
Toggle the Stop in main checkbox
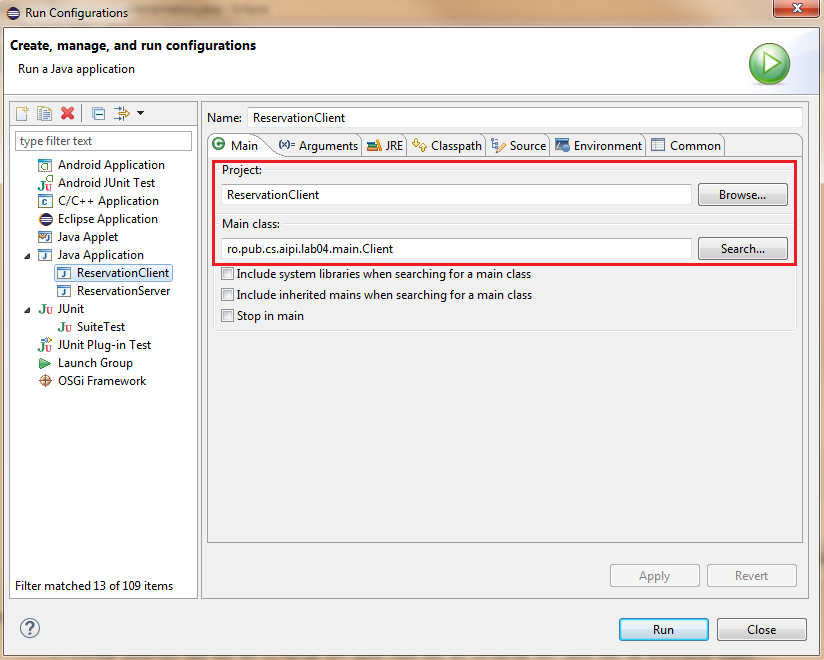228,316
